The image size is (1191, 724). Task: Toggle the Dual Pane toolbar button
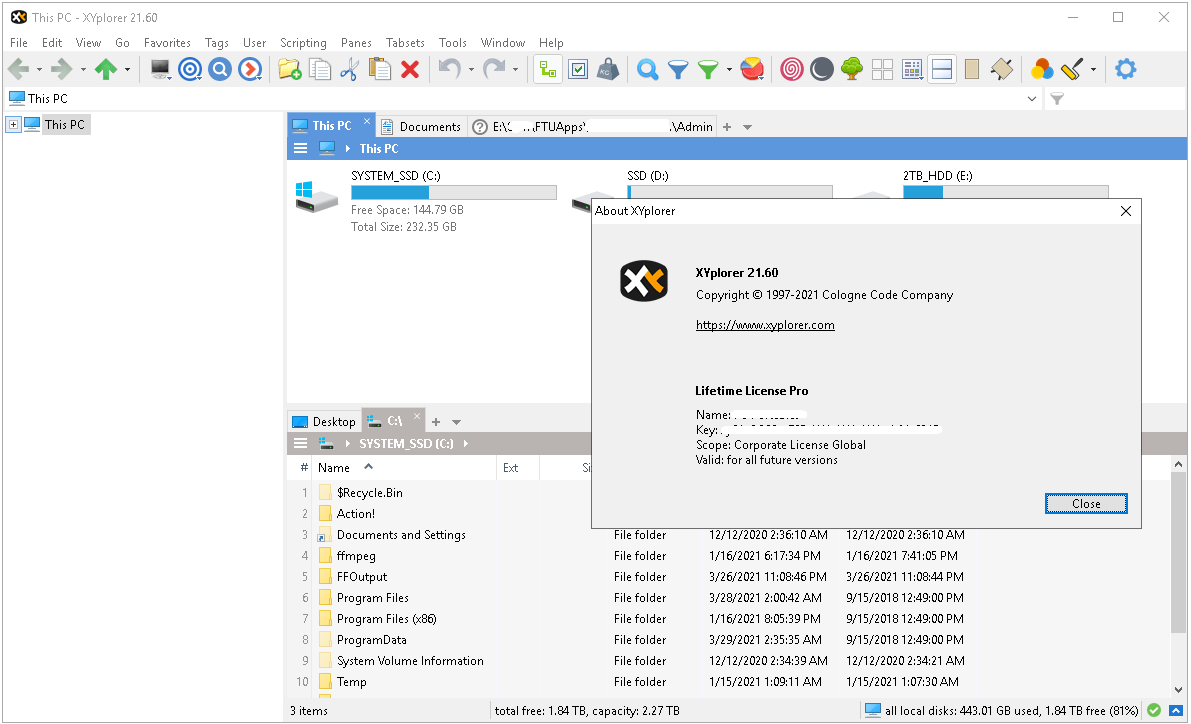click(x=942, y=69)
